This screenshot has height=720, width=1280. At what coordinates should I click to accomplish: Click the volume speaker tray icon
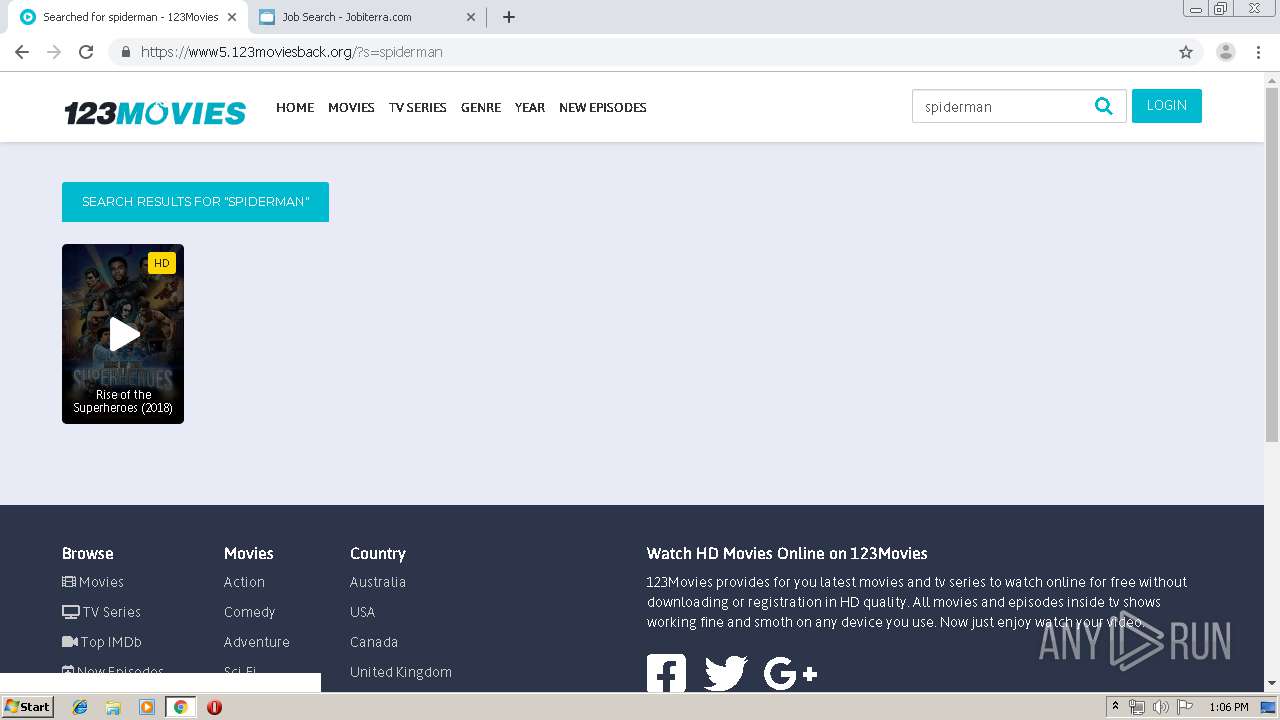pos(1160,707)
